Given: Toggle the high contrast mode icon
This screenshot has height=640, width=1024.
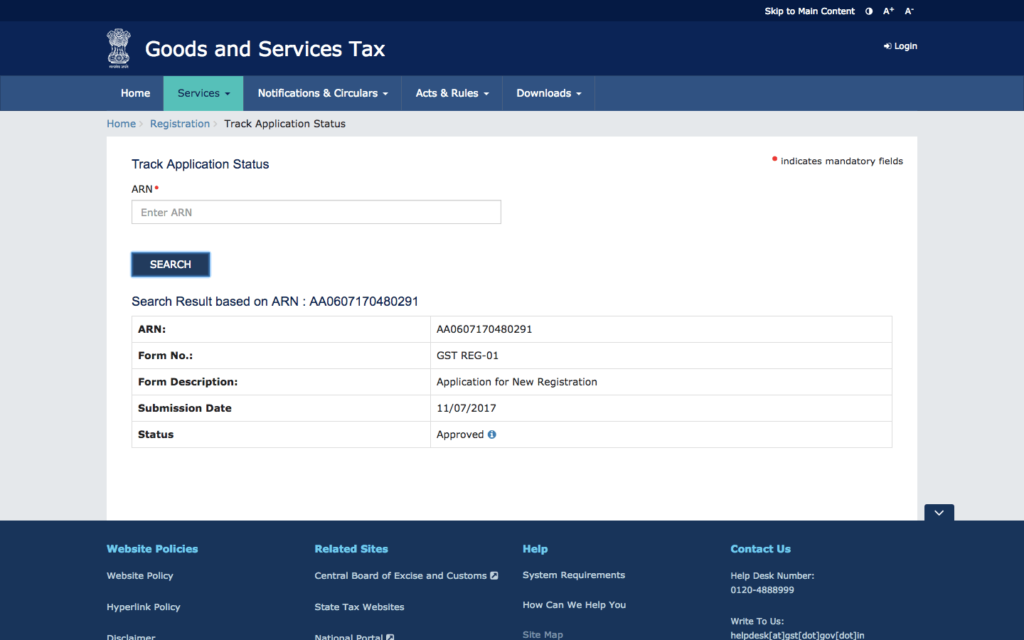Looking at the screenshot, I should 868,11.
